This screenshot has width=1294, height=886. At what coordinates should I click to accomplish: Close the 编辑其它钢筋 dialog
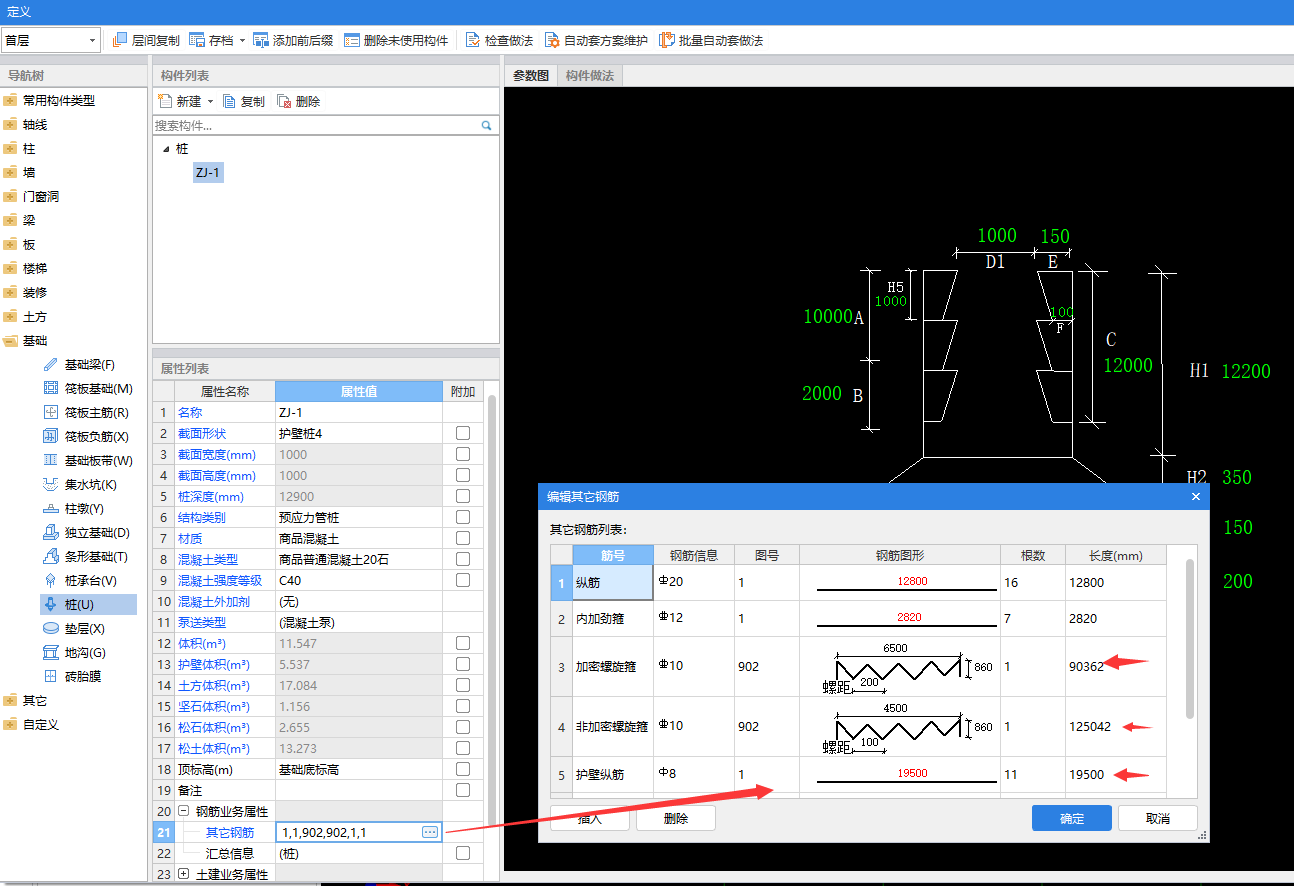1196,496
